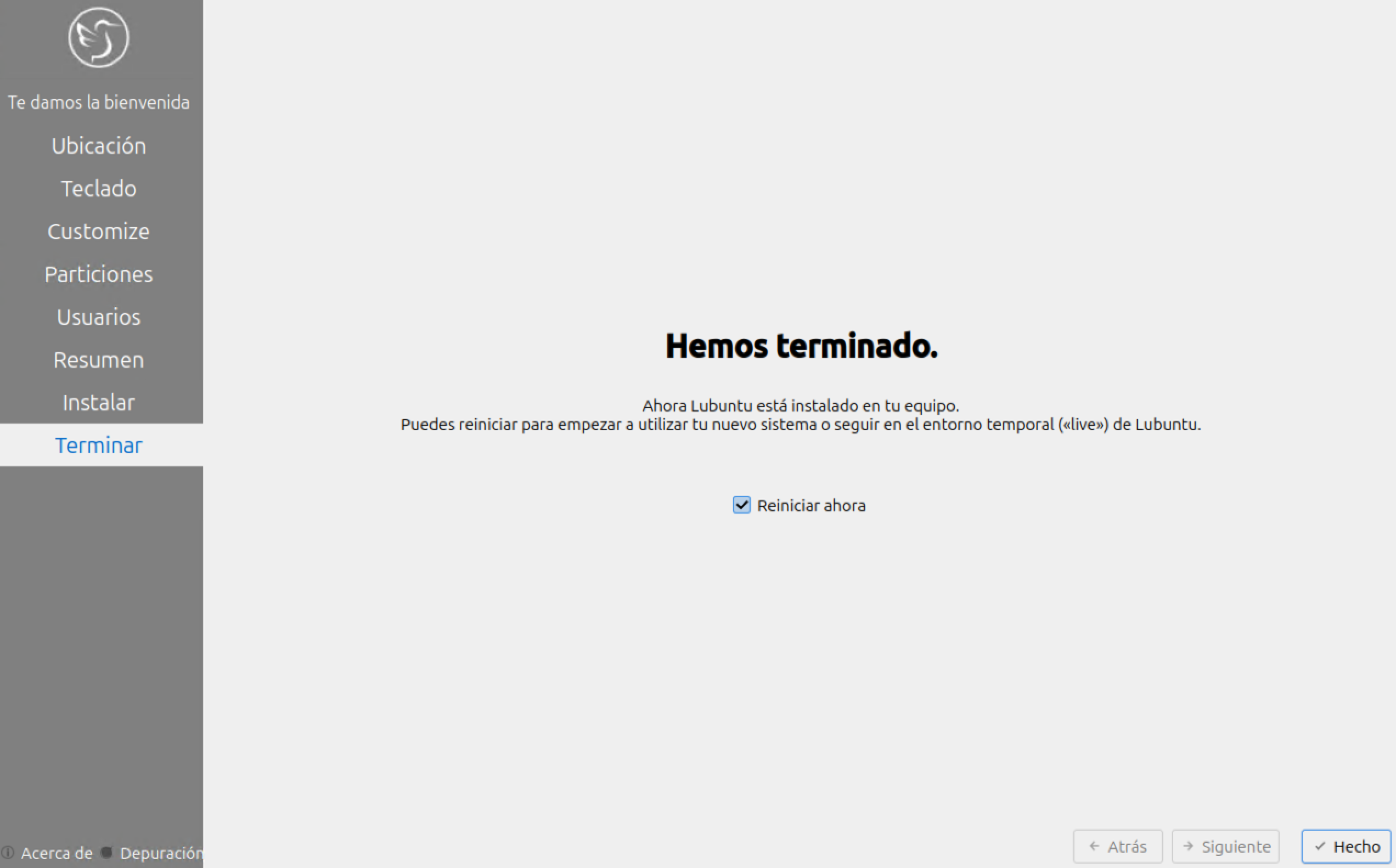This screenshot has width=1396, height=868.
Task: Click the Hecho button
Action: click(x=1346, y=847)
